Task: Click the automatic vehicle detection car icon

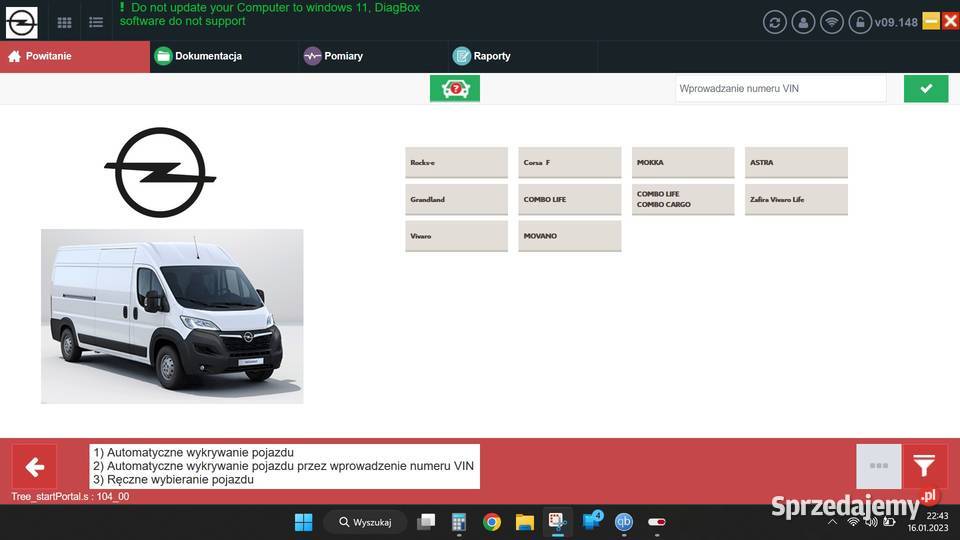Action: (454, 89)
